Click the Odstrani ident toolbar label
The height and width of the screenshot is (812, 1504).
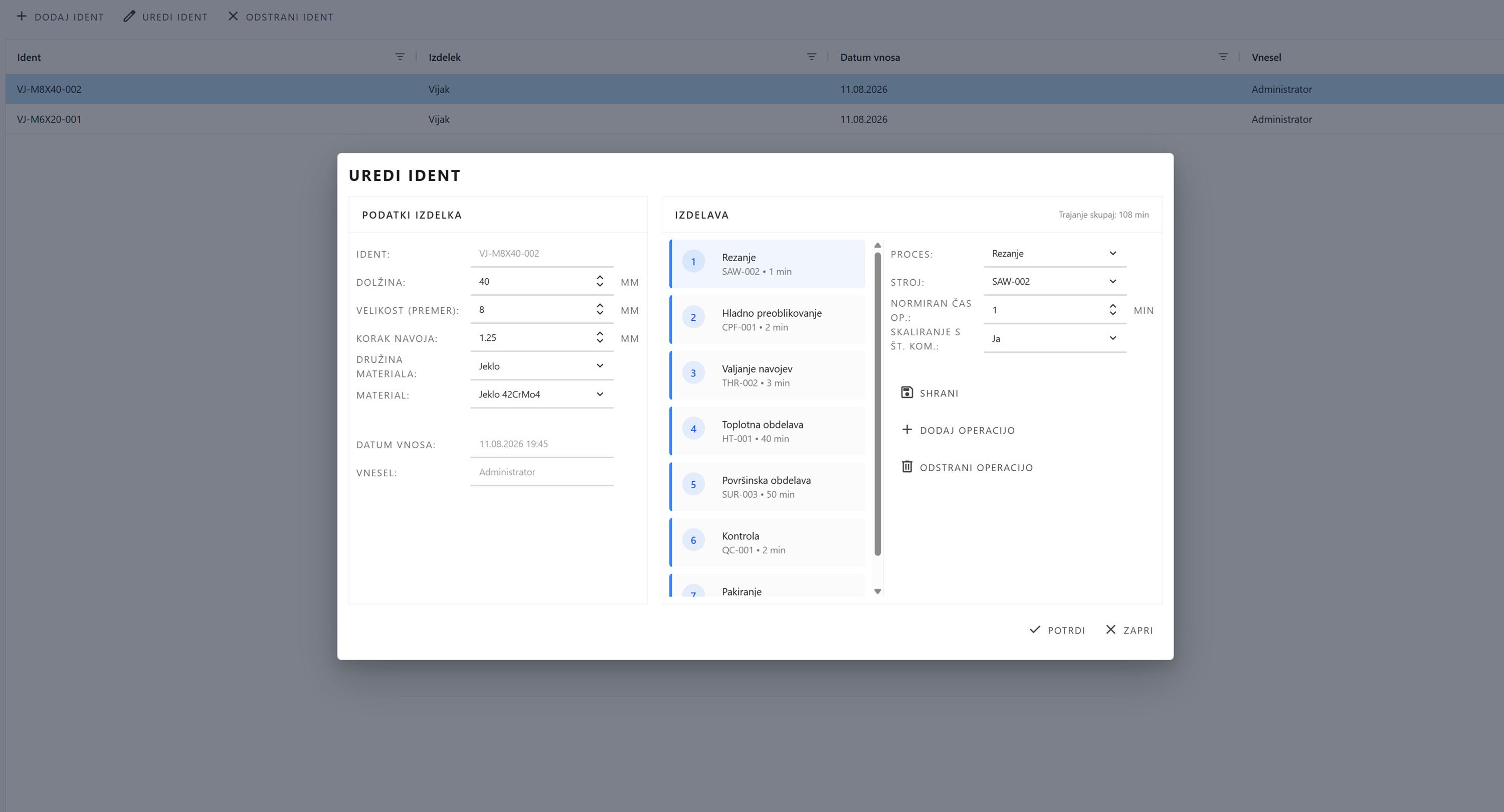click(290, 18)
